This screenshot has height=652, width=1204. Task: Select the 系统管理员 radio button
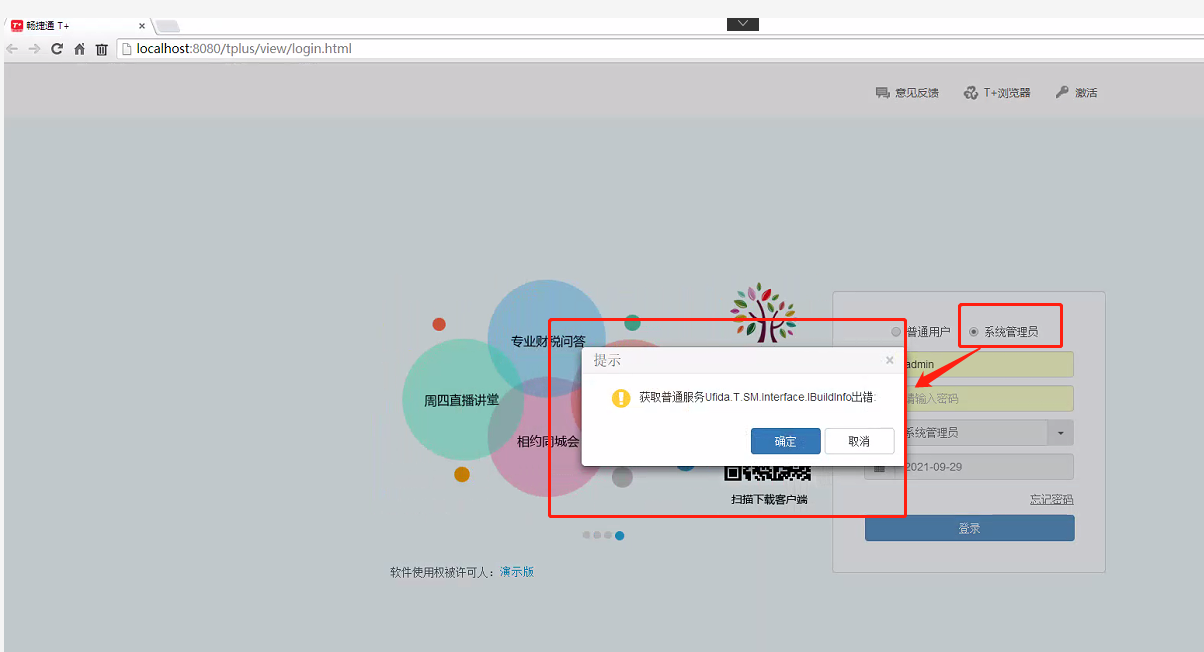pos(974,332)
